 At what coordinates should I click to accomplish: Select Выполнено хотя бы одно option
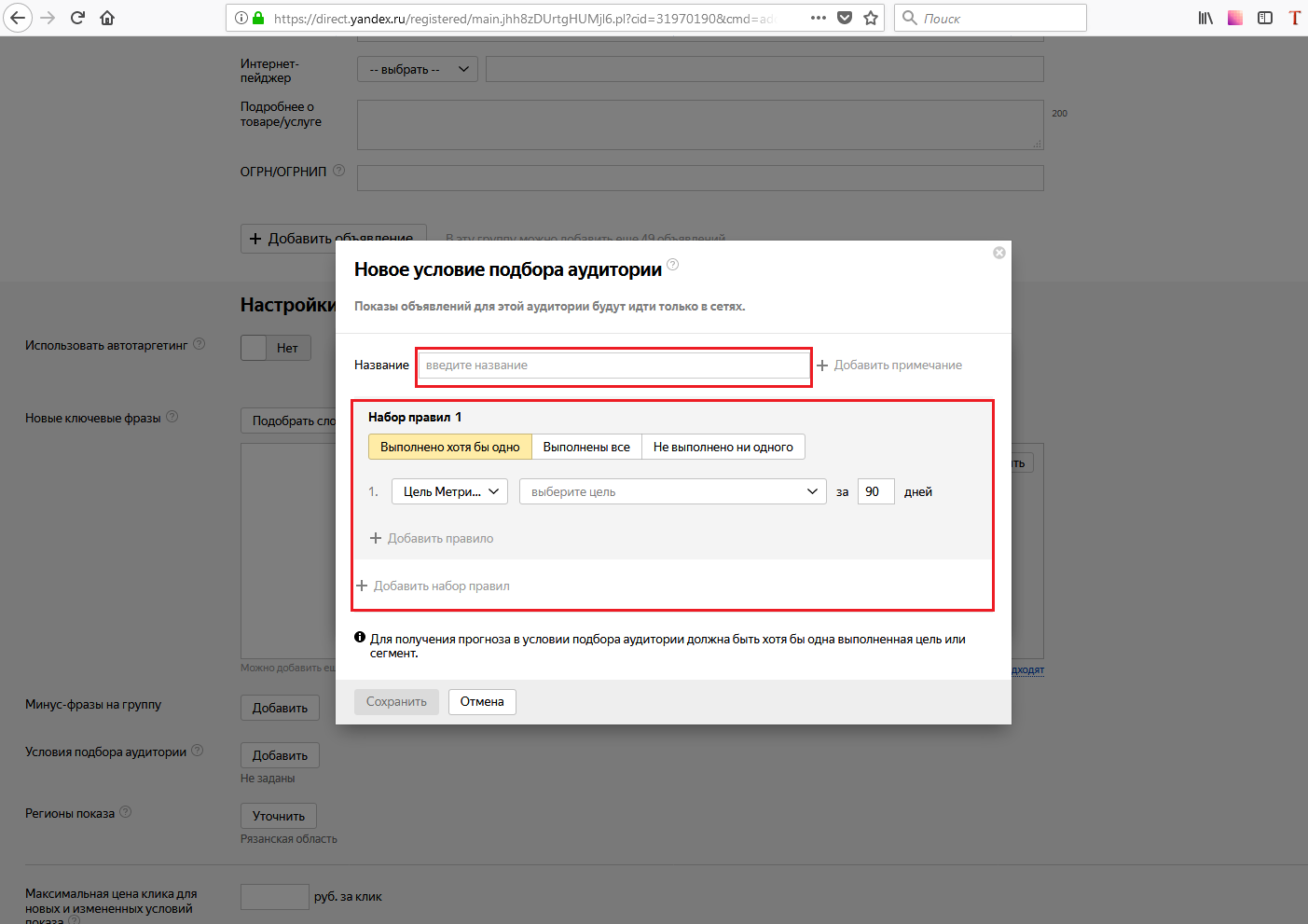pos(450,447)
